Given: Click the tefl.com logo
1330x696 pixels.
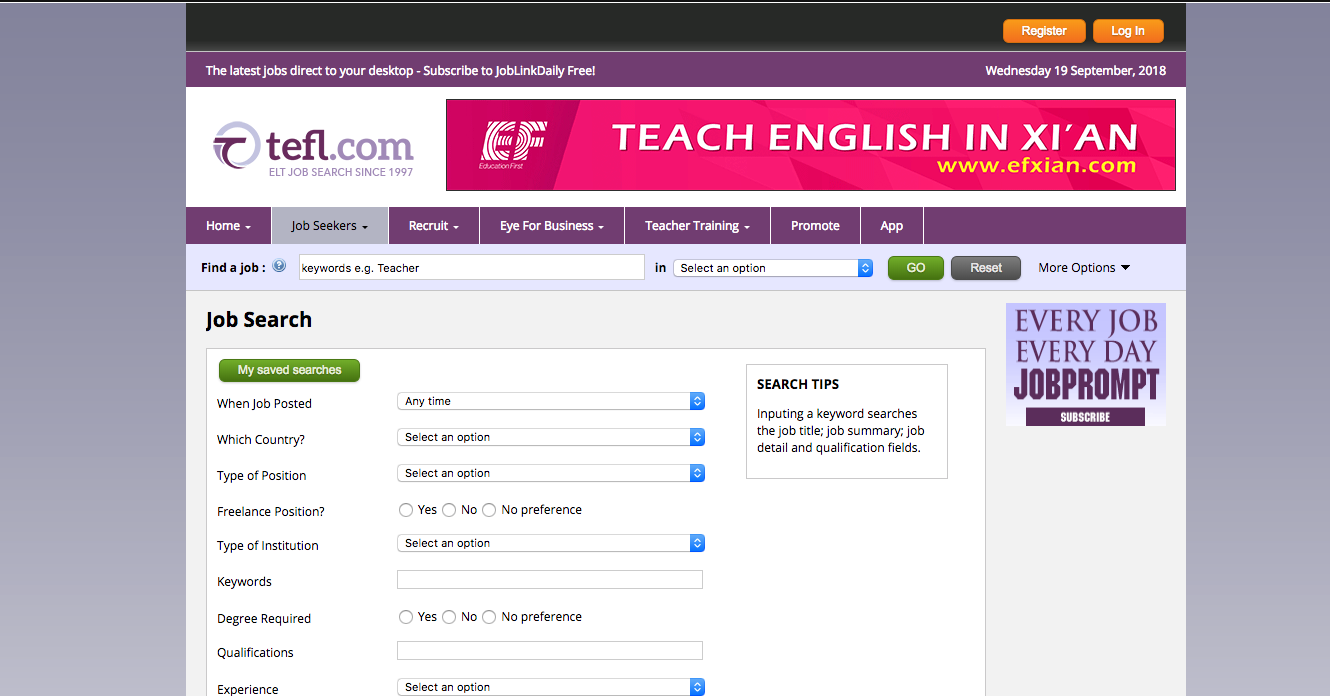Looking at the screenshot, I should [312, 144].
